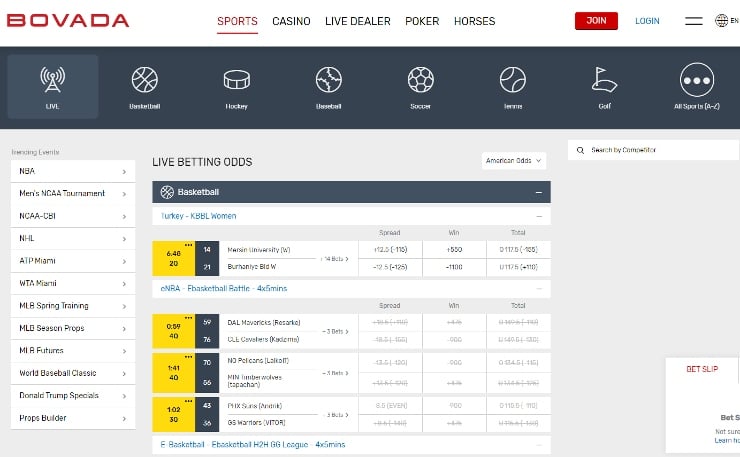Select the Golf flag icon
Screen dimensions: 740x457
(605, 79)
